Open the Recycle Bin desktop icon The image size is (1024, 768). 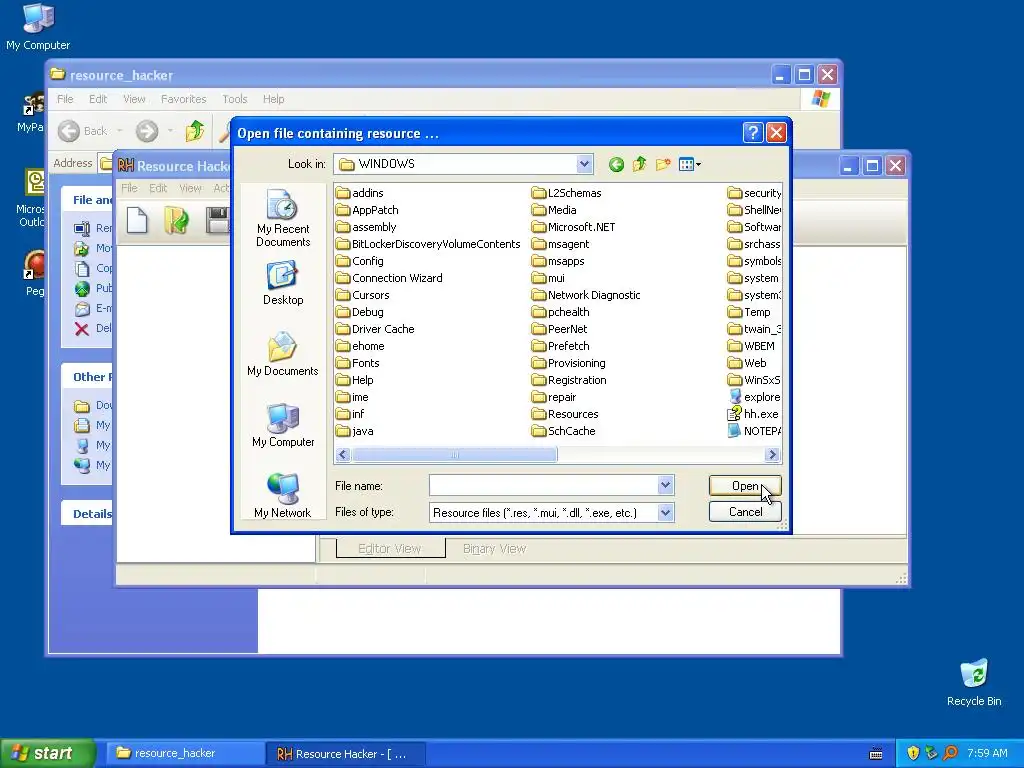pyautogui.click(x=974, y=682)
